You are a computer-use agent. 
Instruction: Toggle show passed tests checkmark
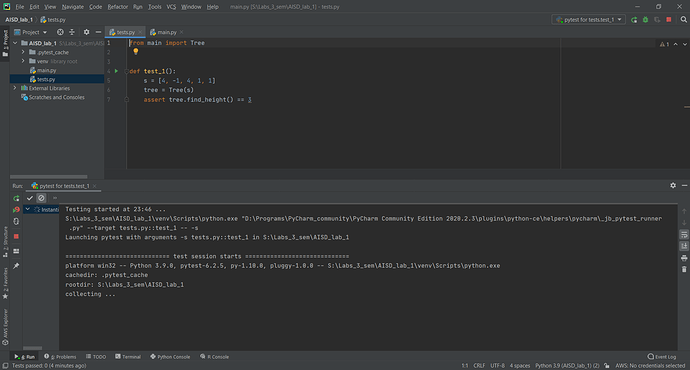pyautogui.click(x=30, y=198)
